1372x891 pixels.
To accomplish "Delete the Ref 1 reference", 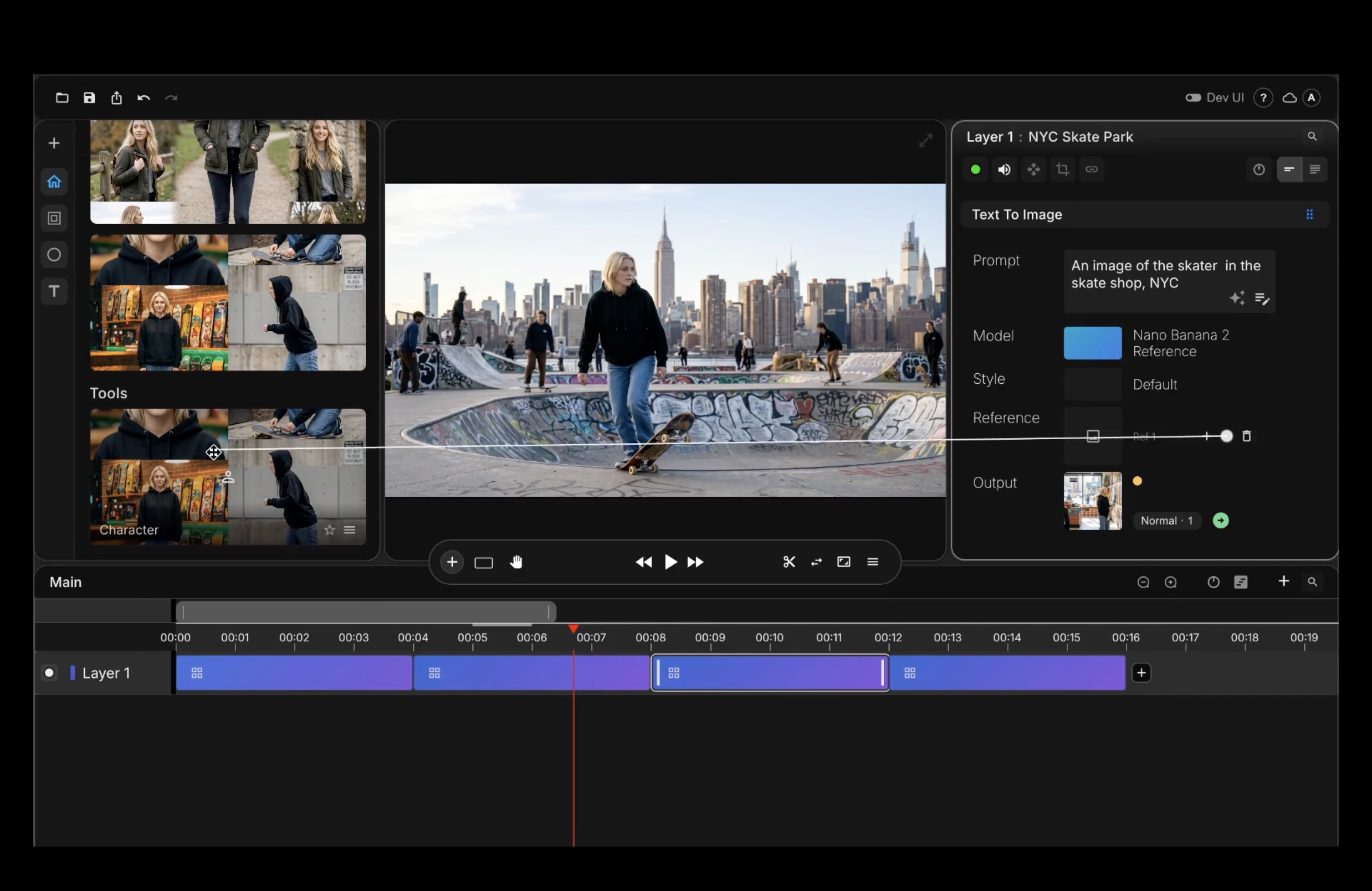I will [x=1246, y=436].
